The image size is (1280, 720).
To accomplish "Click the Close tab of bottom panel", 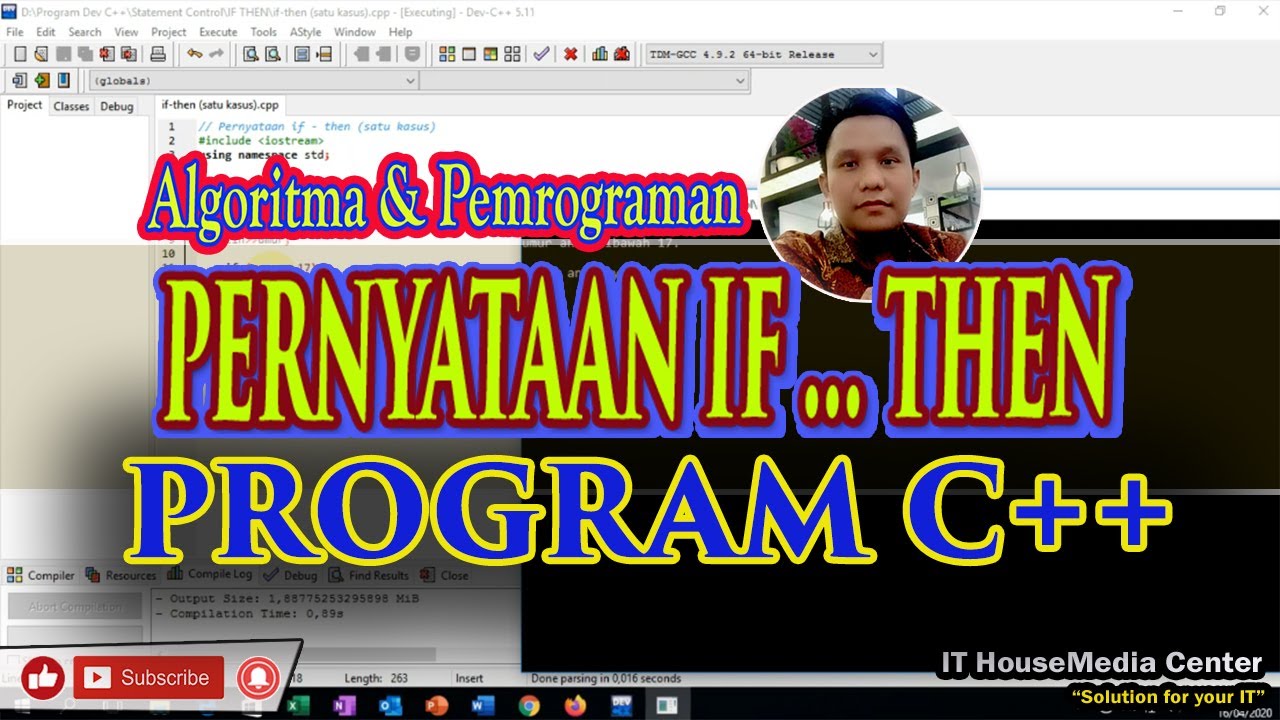I will click(x=444, y=575).
